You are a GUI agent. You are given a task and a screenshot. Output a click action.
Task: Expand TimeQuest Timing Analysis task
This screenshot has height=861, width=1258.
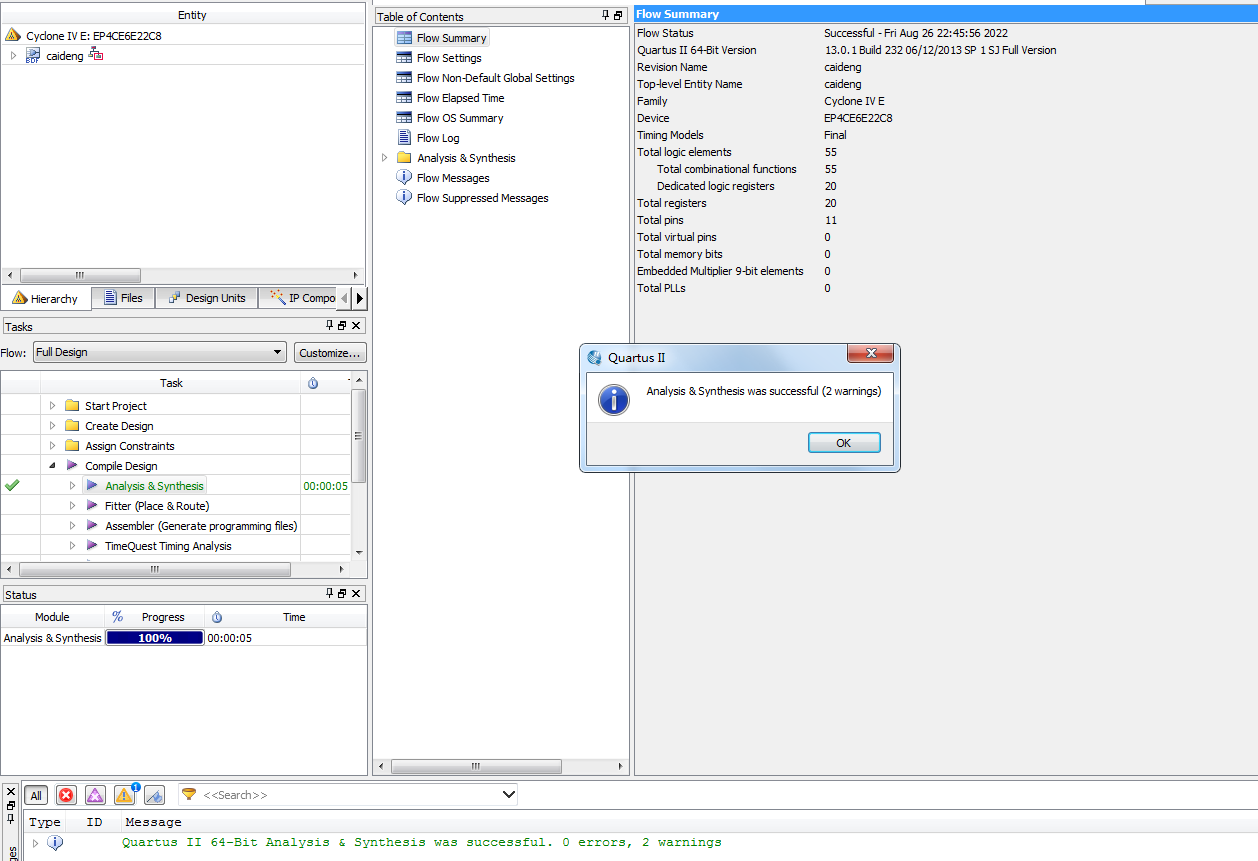click(73, 546)
